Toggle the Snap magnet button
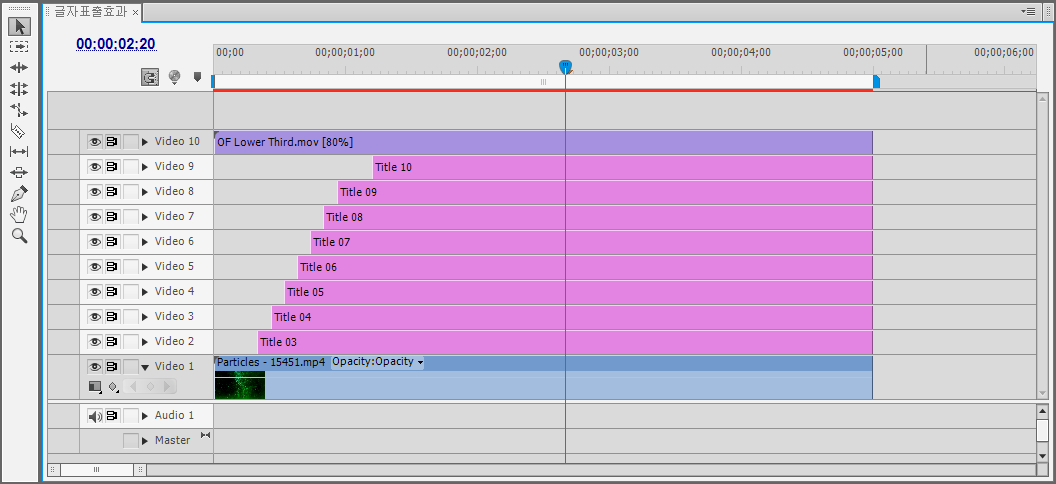The height and width of the screenshot is (484, 1056). click(150, 77)
